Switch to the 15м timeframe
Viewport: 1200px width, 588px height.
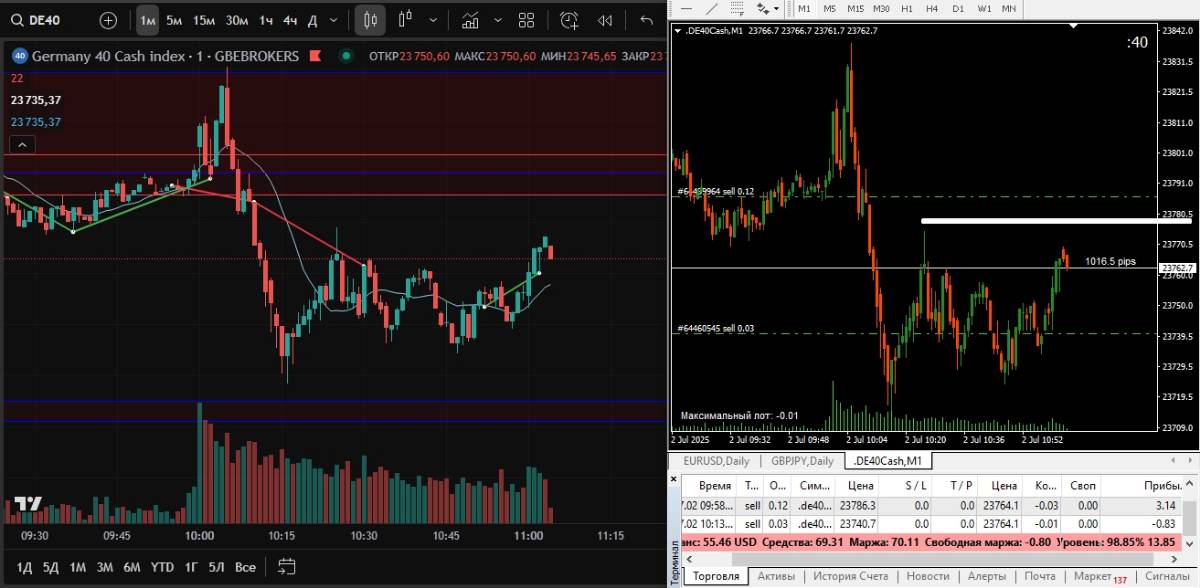pos(204,20)
